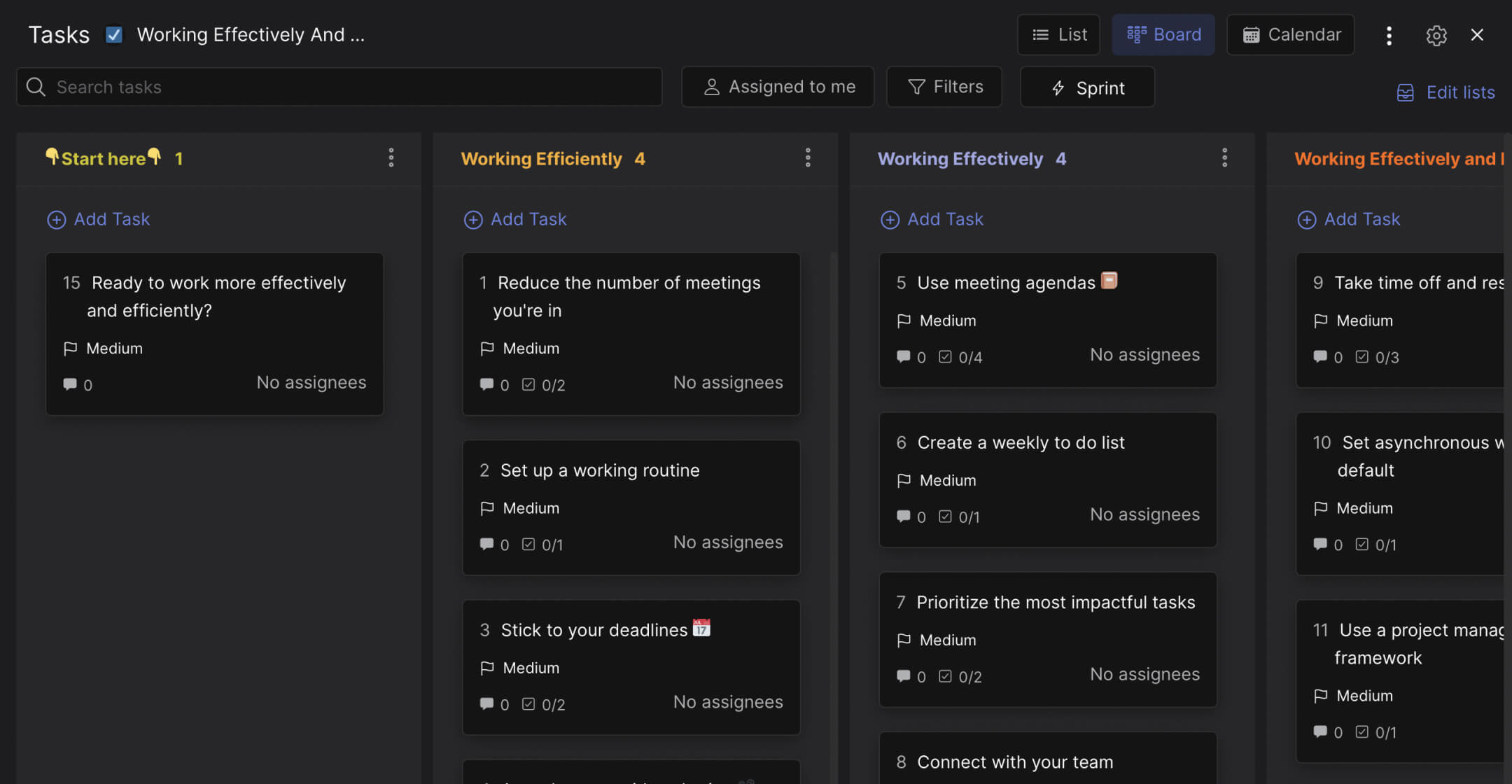Click the 'Assigned to me' button
The height and width of the screenshot is (784, 1512).
coord(777,86)
